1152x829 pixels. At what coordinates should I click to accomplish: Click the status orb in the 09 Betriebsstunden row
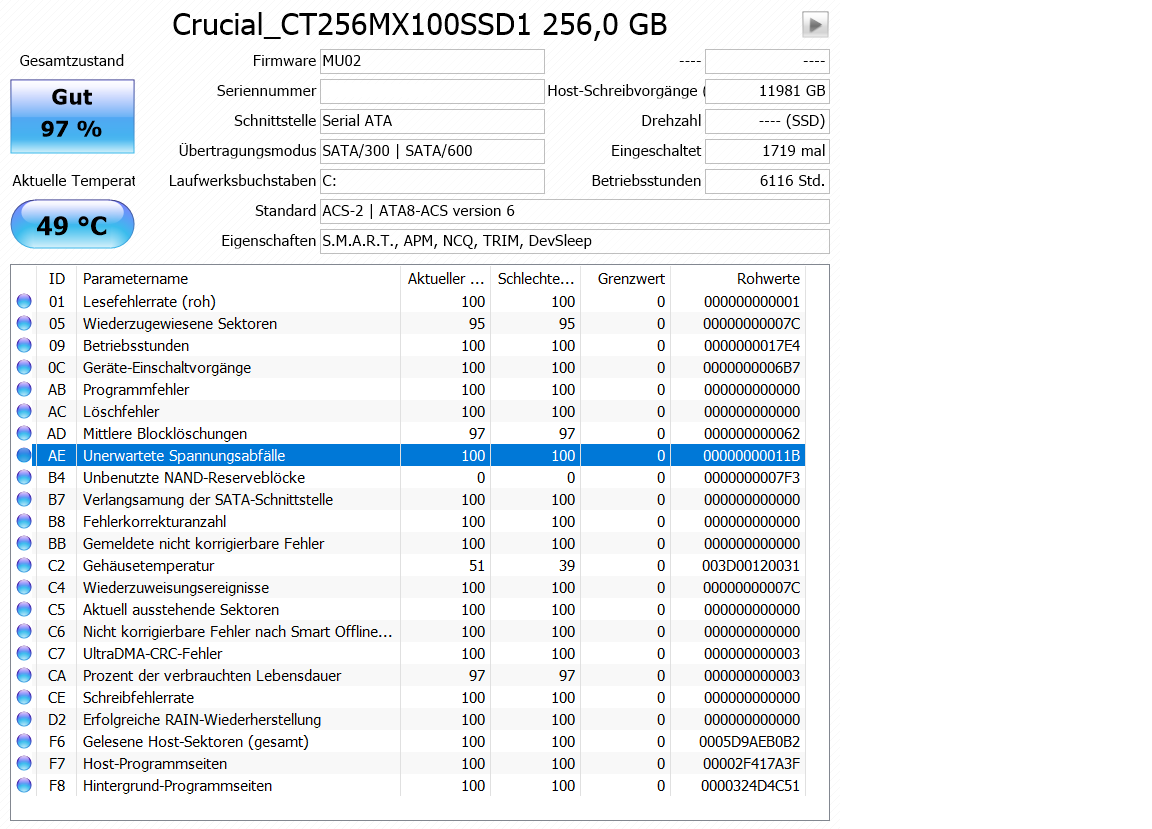pyautogui.click(x=24, y=345)
